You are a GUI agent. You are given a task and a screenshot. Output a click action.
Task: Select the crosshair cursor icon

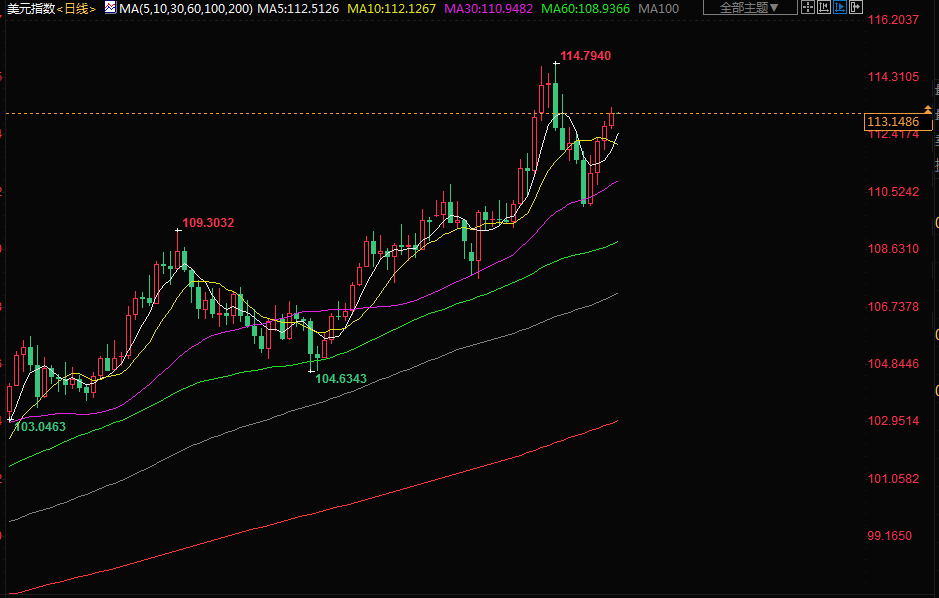[x=807, y=8]
